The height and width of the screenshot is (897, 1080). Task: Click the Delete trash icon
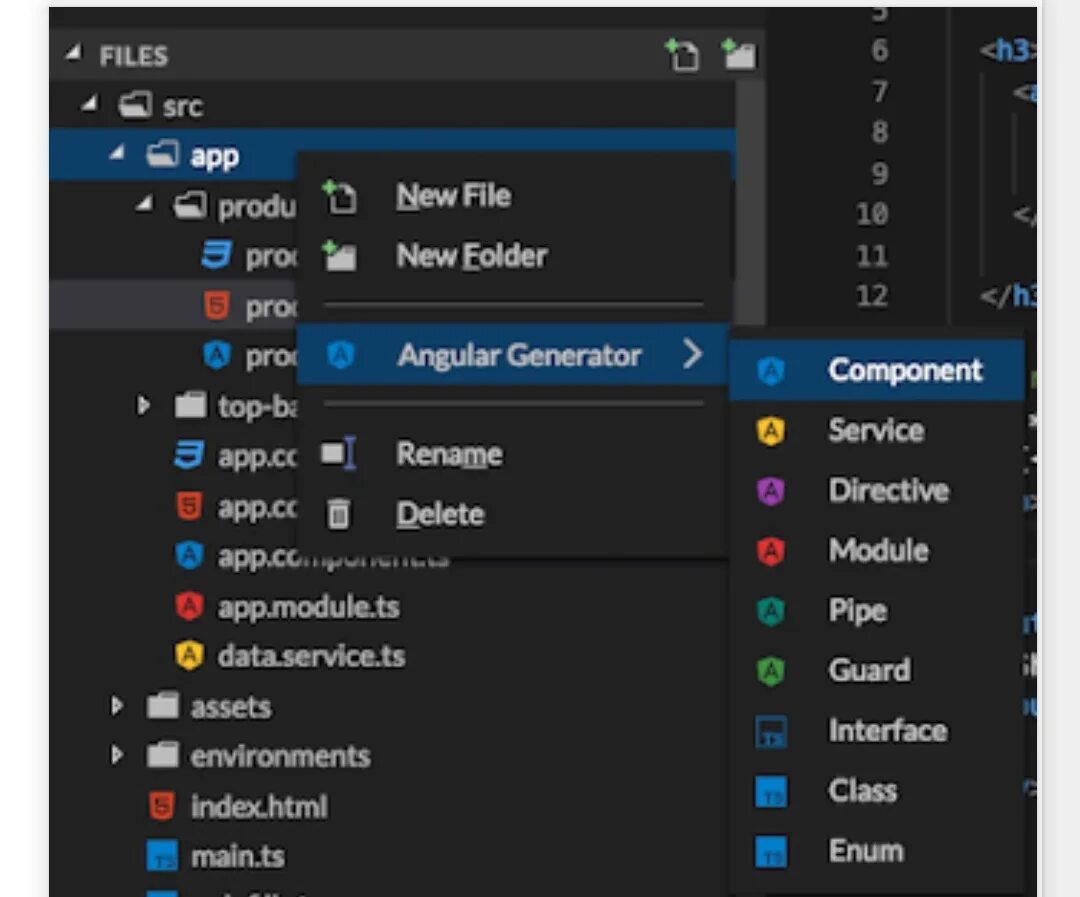pyautogui.click(x=338, y=514)
